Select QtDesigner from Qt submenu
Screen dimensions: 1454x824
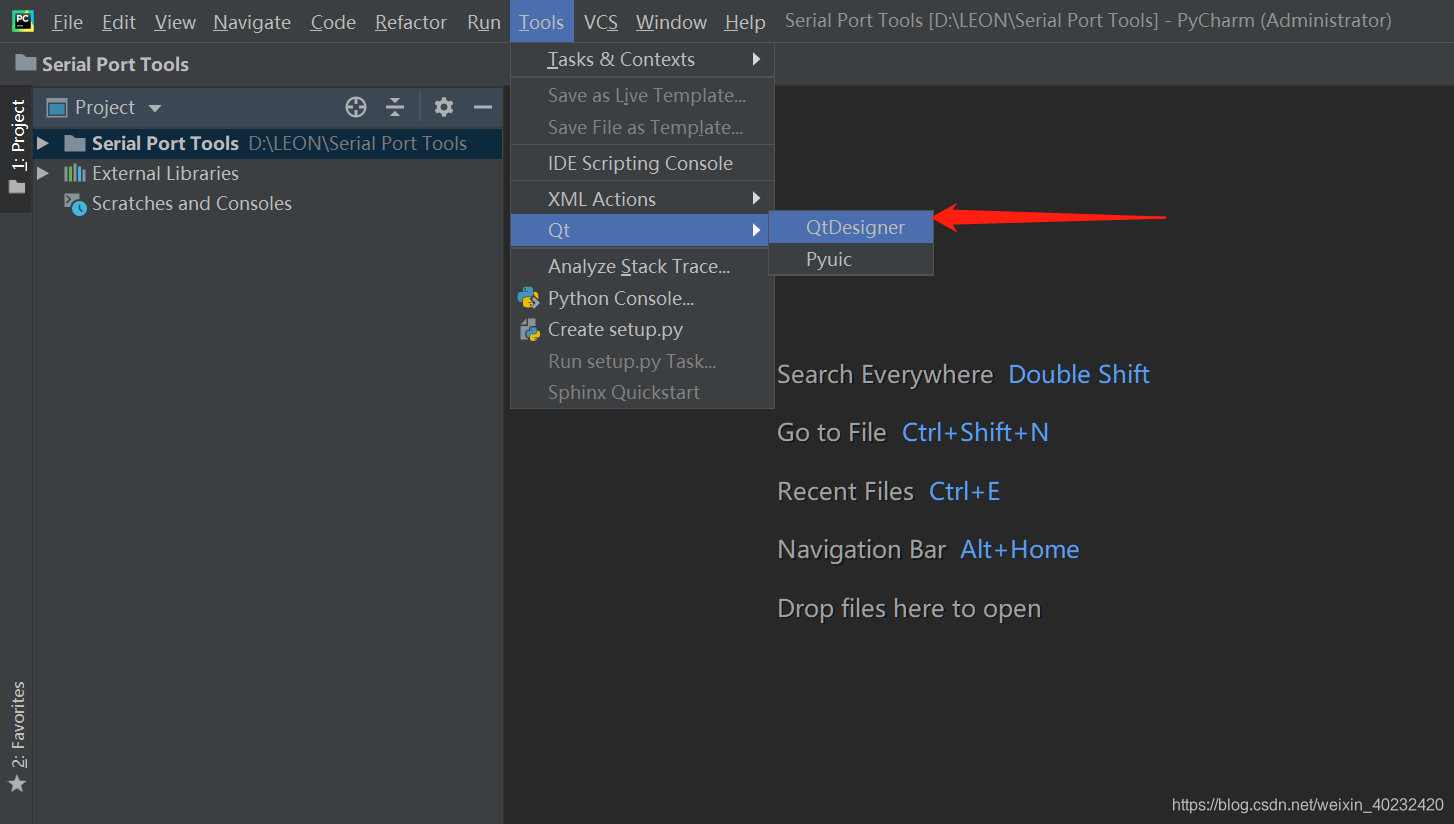tap(851, 227)
